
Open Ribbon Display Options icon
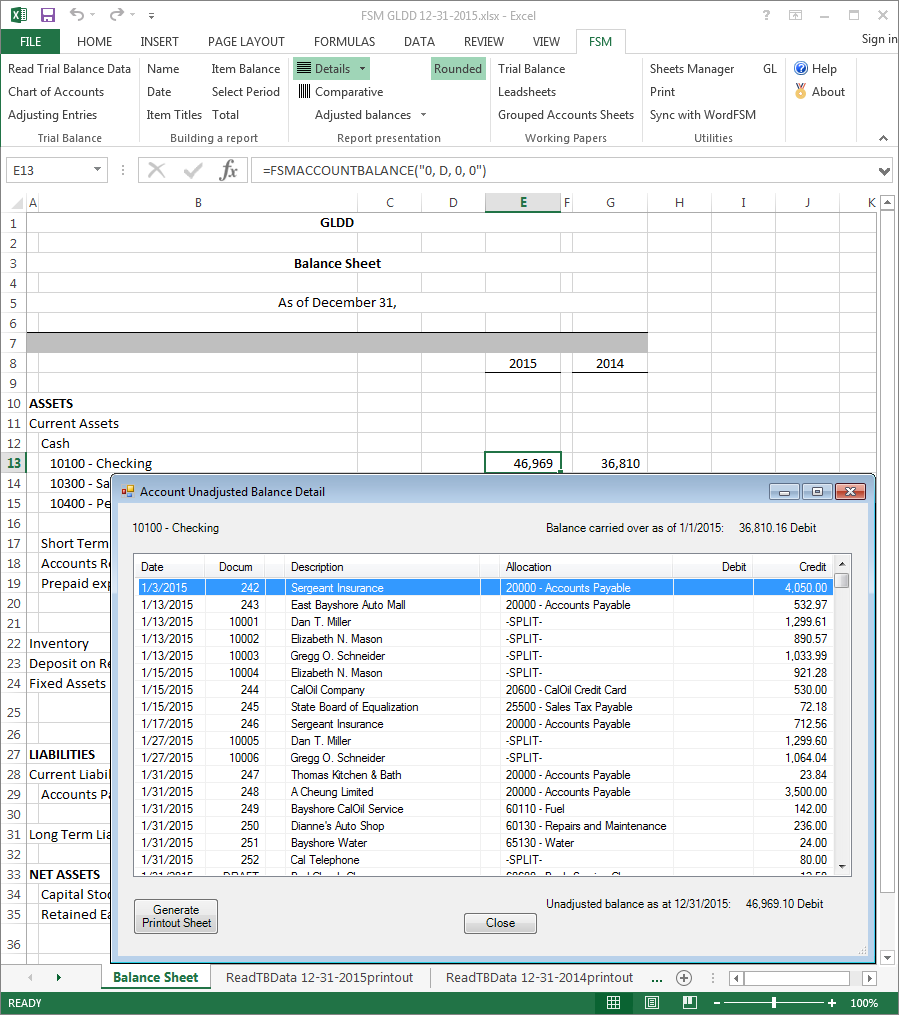tap(795, 15)
